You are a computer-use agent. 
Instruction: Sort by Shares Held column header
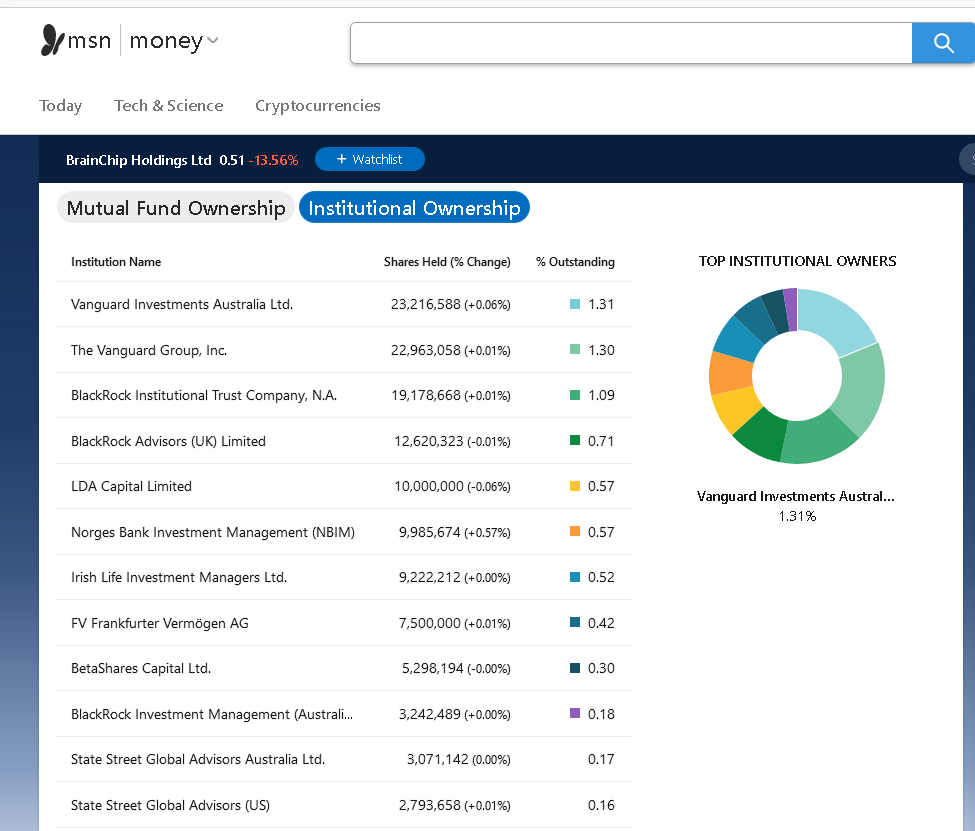446,262
